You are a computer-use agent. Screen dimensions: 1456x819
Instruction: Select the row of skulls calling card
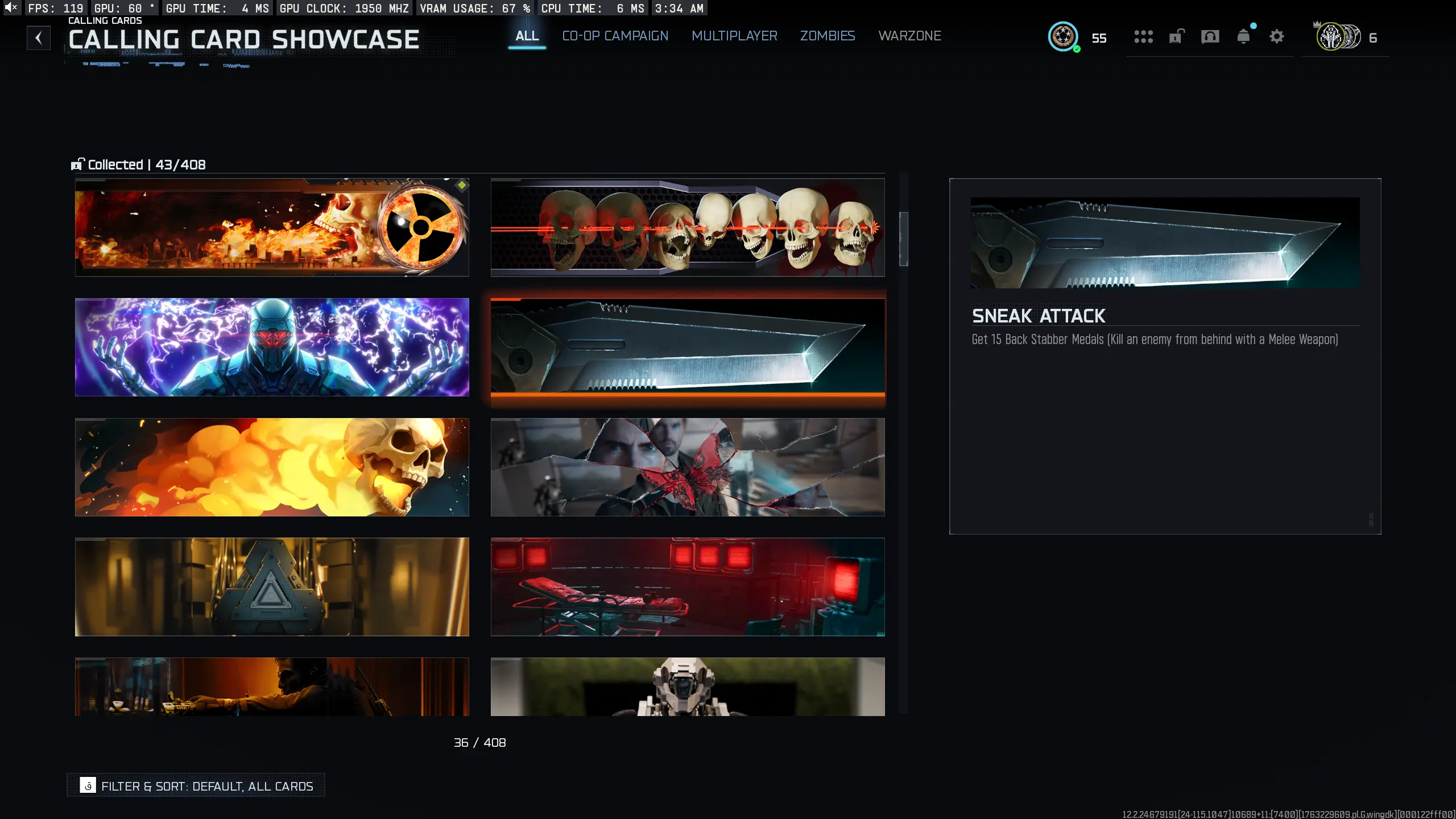(x=687, y=227)
